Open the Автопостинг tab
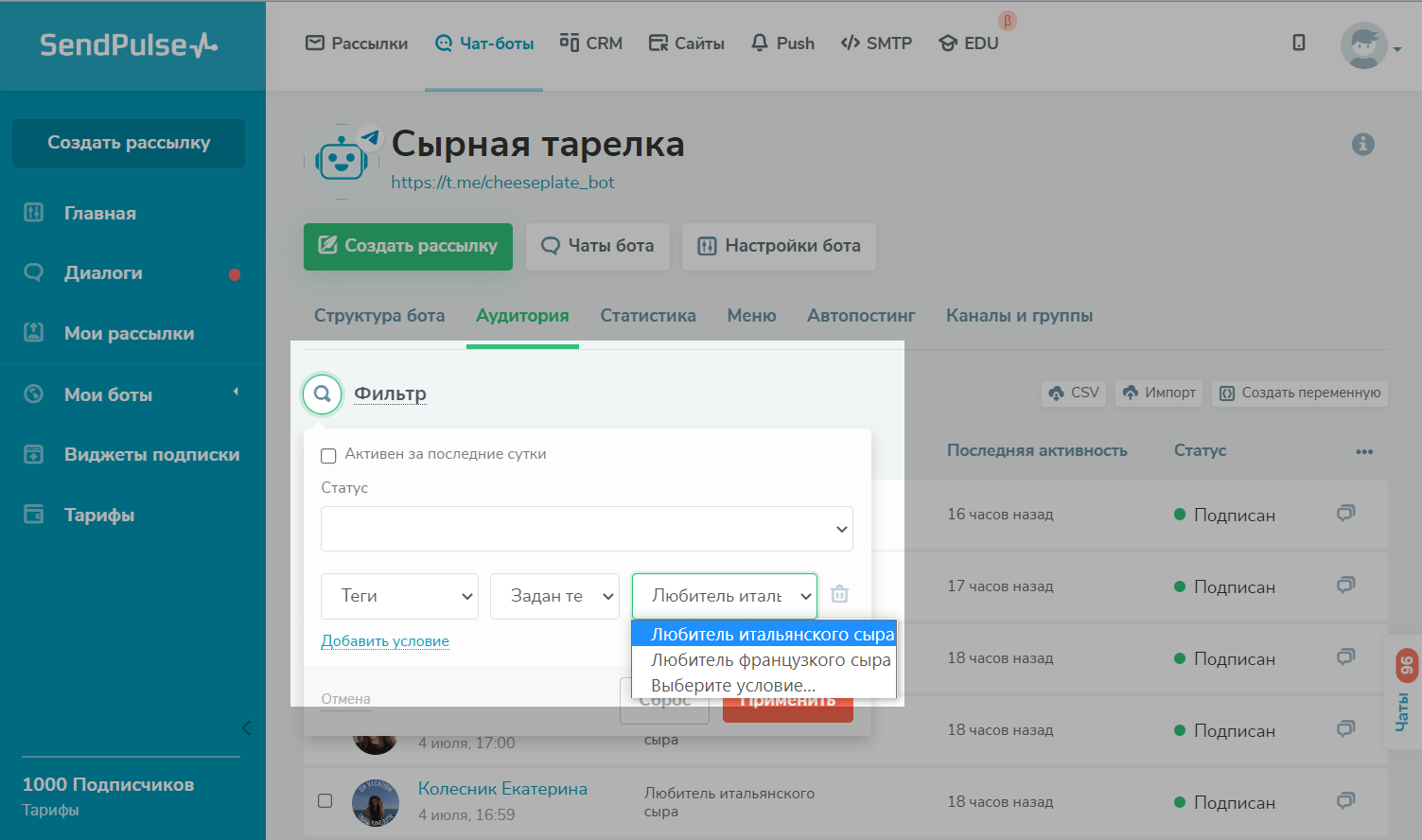This screenshot has height=840, width=1422. coord(861,315)
